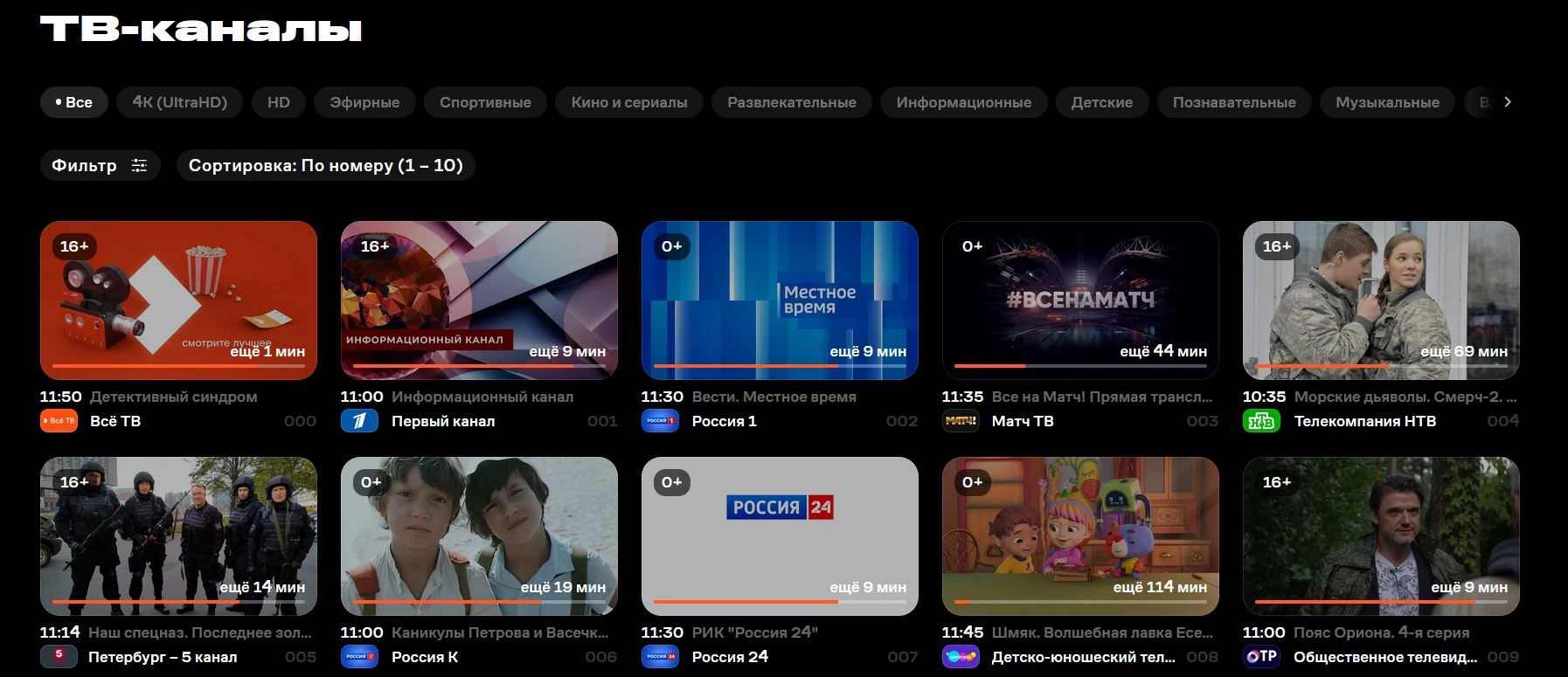Click progress bar on Россия 24 card
Viewport: 1568px width, 677px height.
(x=780, y=602)
